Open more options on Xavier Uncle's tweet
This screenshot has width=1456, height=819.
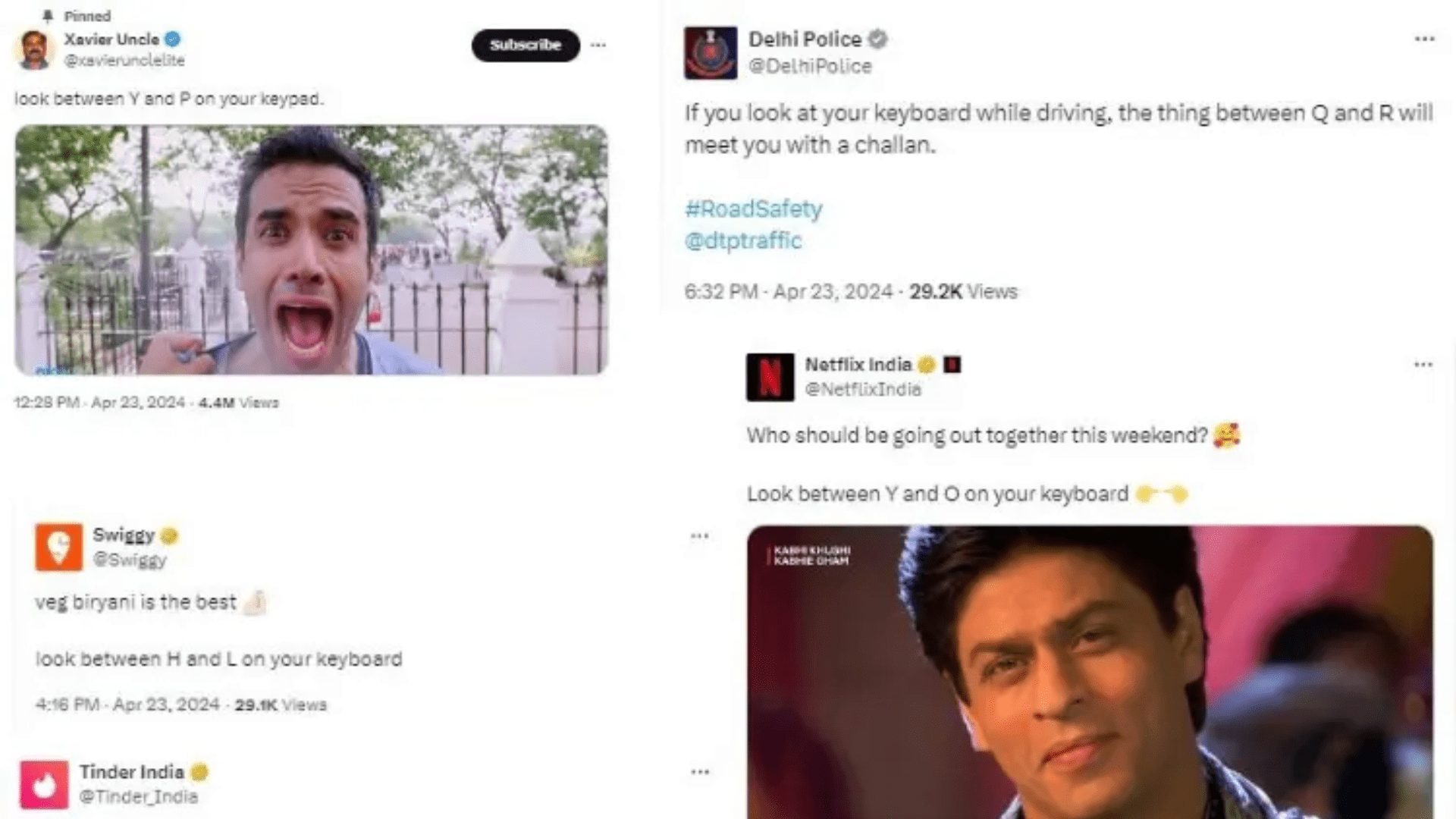coord(598,45)
